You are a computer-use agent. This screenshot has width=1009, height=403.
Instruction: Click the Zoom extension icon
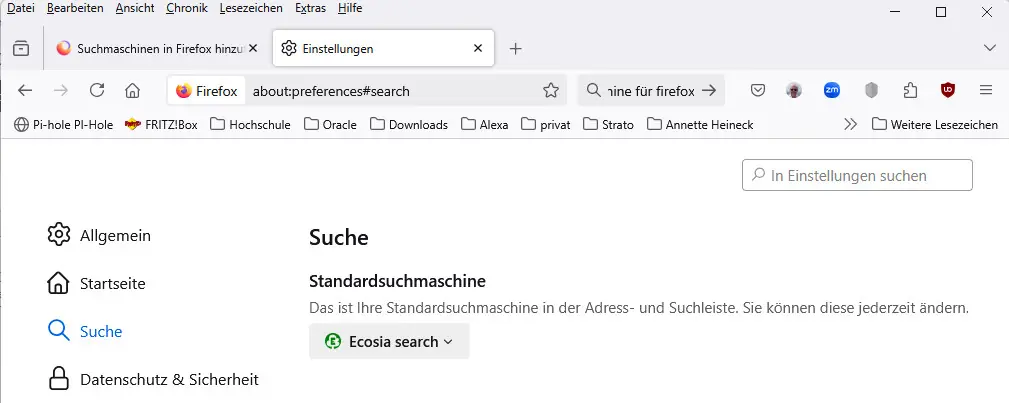click(831, 90)
